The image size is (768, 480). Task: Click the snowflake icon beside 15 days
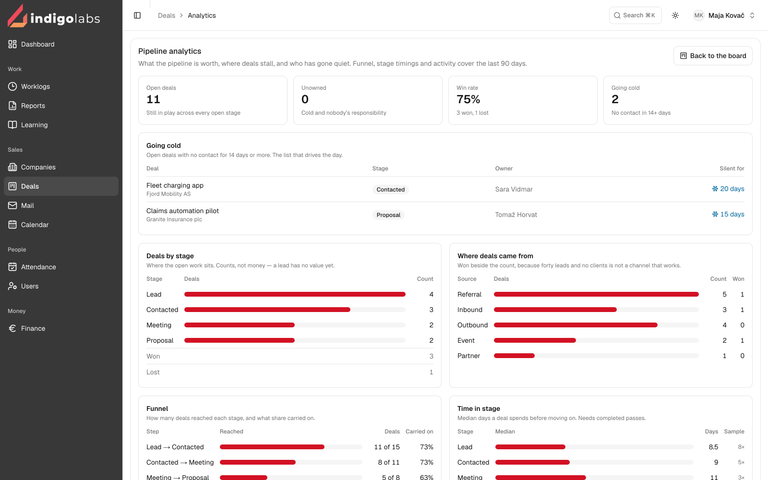point(715,214)
